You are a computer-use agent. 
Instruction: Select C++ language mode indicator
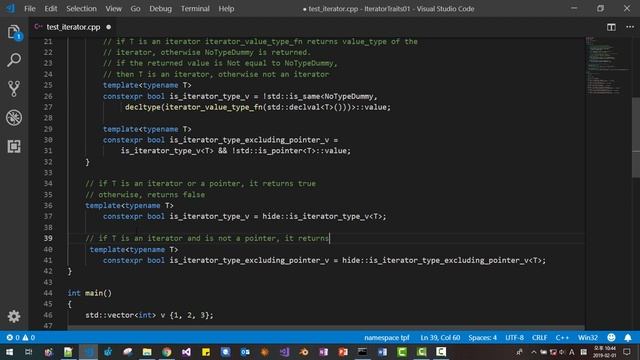point(562,338)
